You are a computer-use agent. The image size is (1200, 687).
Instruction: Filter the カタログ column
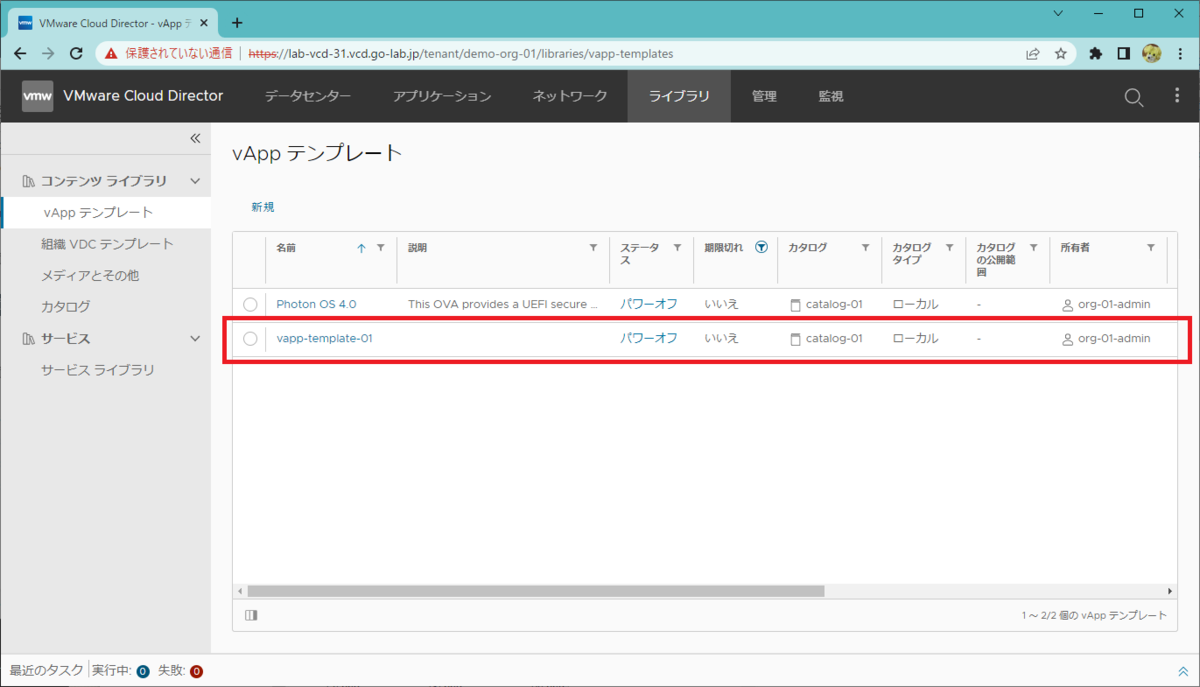click(x=865, y=248)
